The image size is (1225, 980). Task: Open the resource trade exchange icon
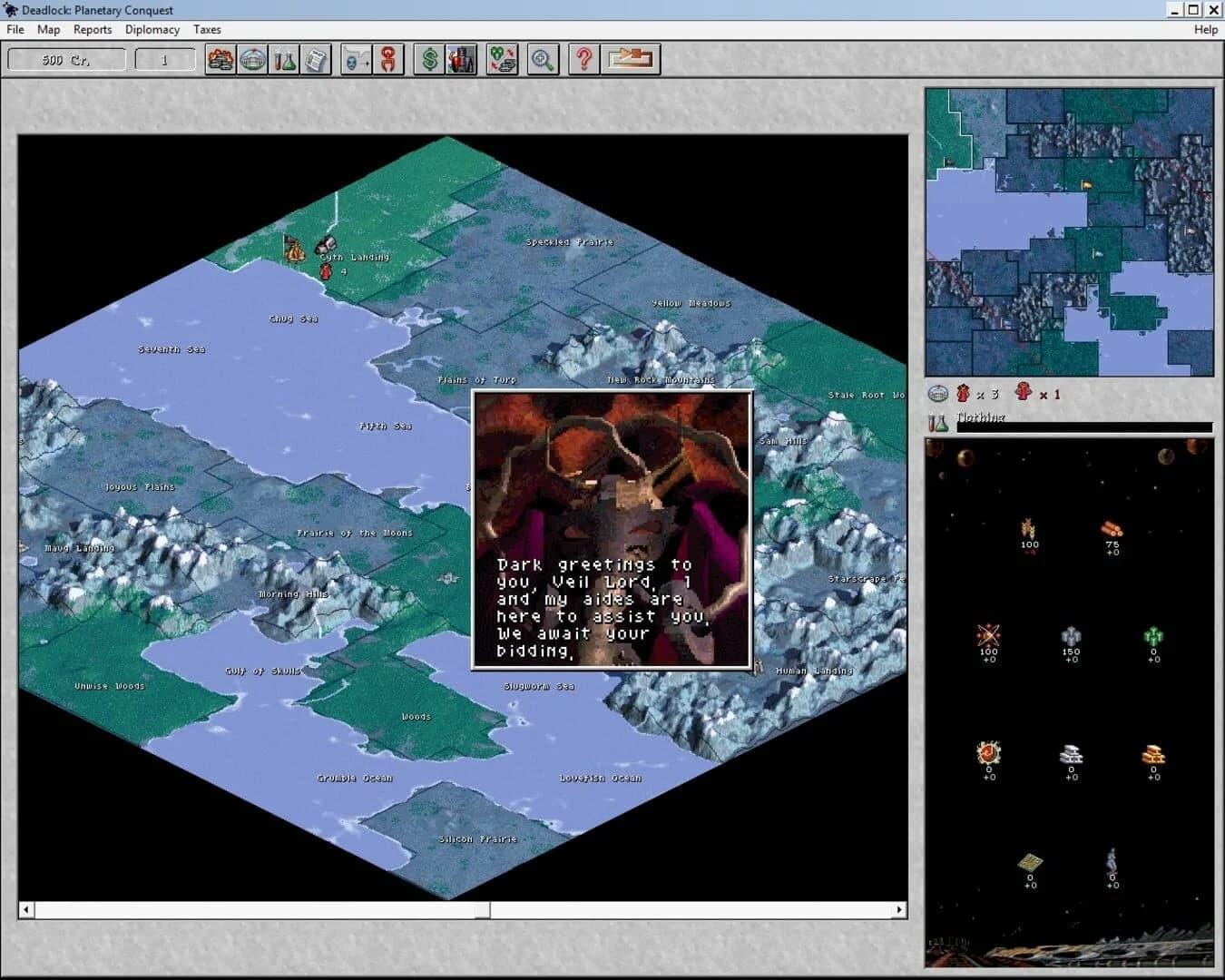pyautogui.click(x=503, y=59)
